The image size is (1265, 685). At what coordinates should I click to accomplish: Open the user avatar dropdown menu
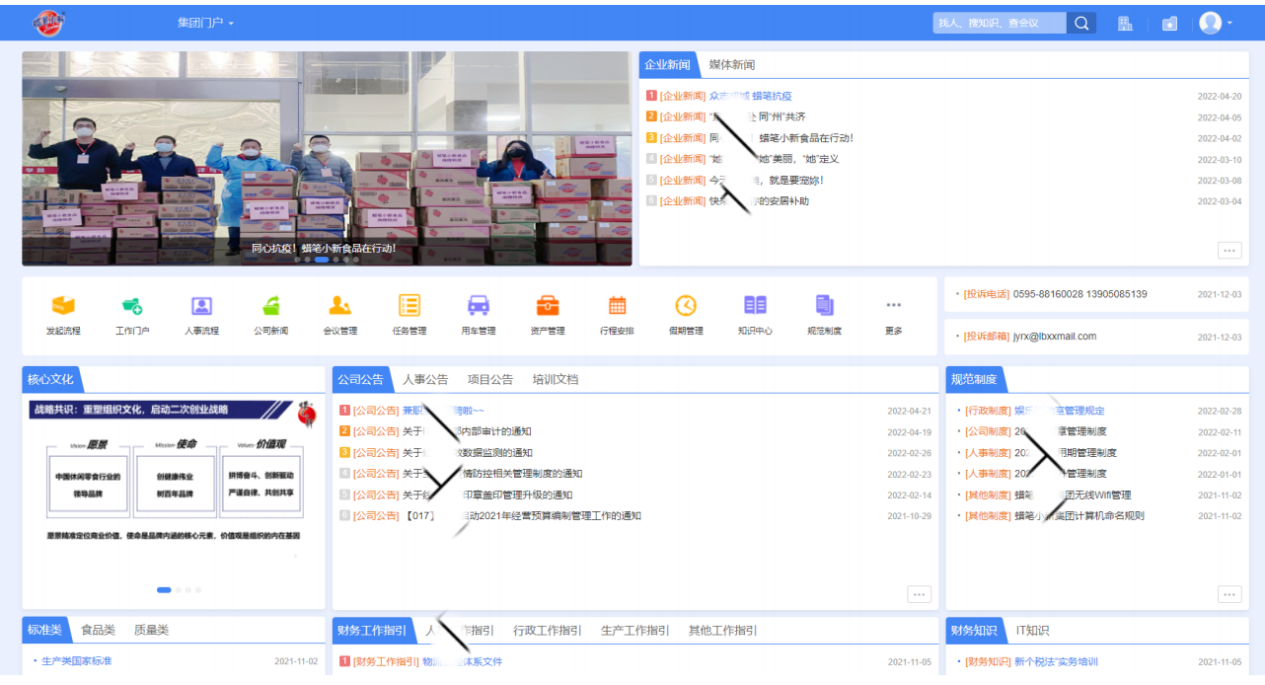pyautogui.click(x=1216, y=23)
